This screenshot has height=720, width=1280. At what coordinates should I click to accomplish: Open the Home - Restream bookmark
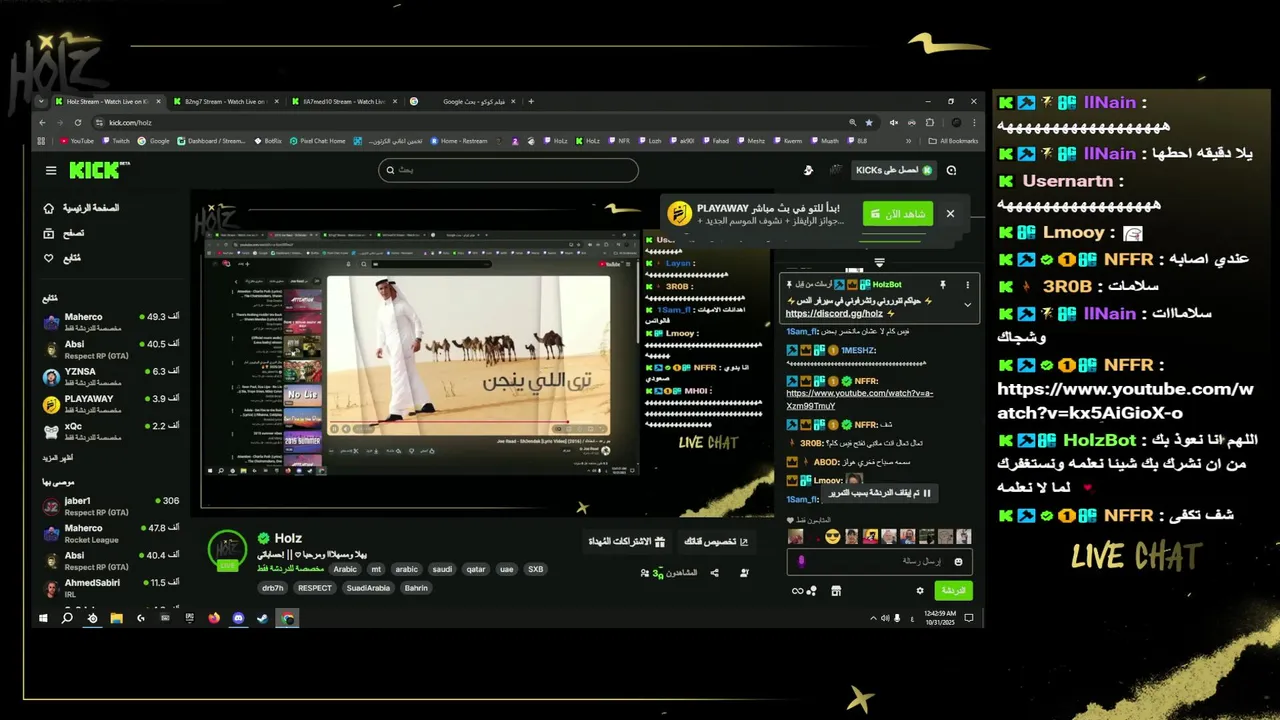pyautogui.click(x=459, y=141)
